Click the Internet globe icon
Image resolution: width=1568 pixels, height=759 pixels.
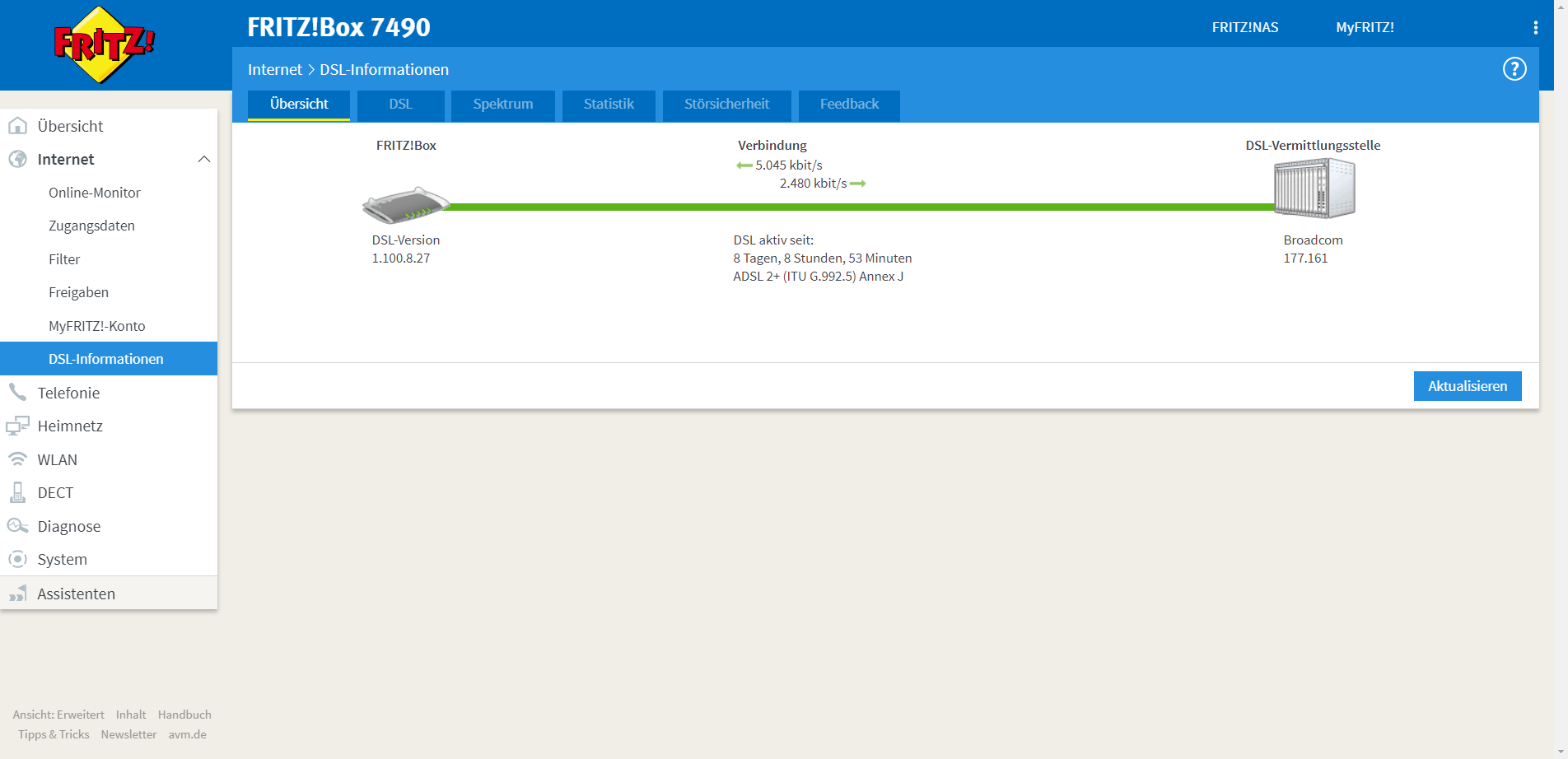pyautogui.click(x=17, y=159)
